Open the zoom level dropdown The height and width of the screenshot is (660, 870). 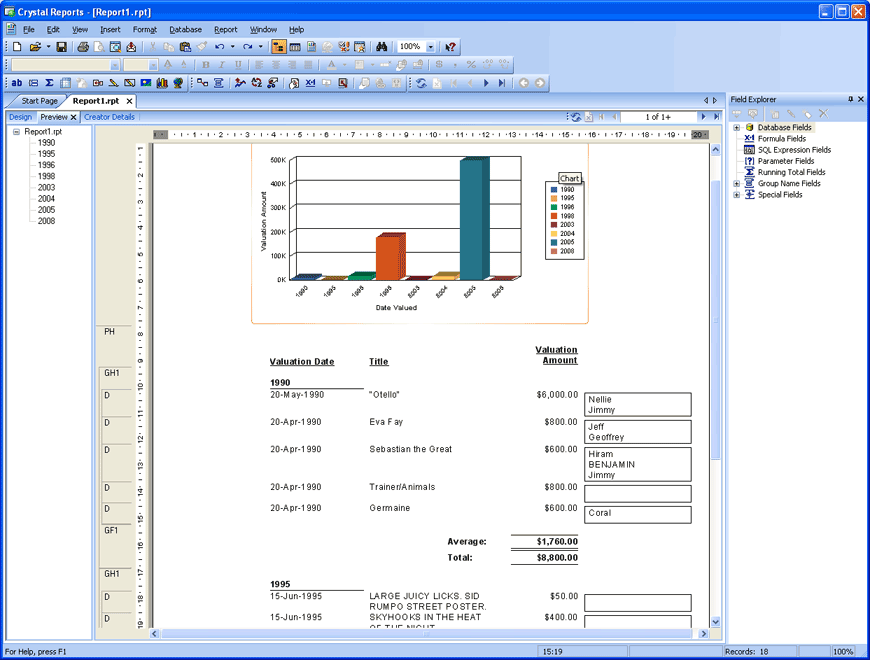(x=432, y=46)
